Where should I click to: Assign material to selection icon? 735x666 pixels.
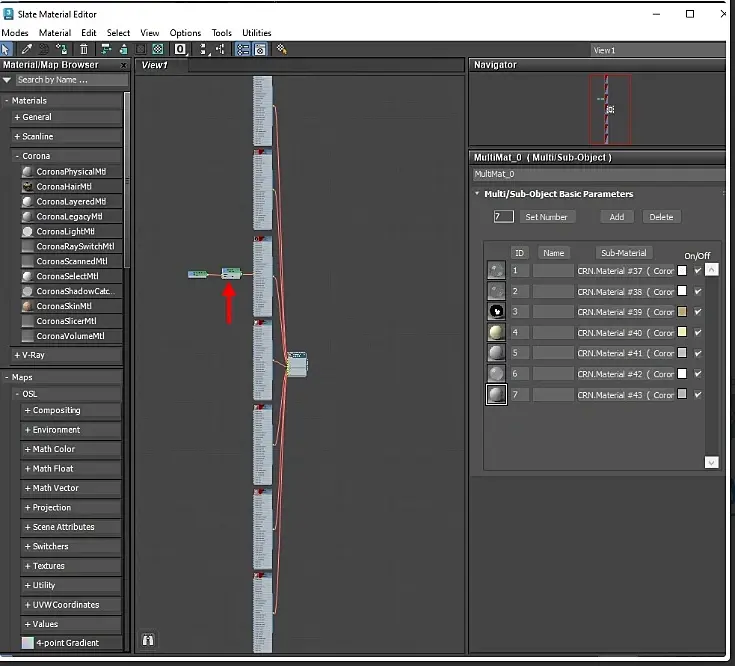tap(61, 49)
